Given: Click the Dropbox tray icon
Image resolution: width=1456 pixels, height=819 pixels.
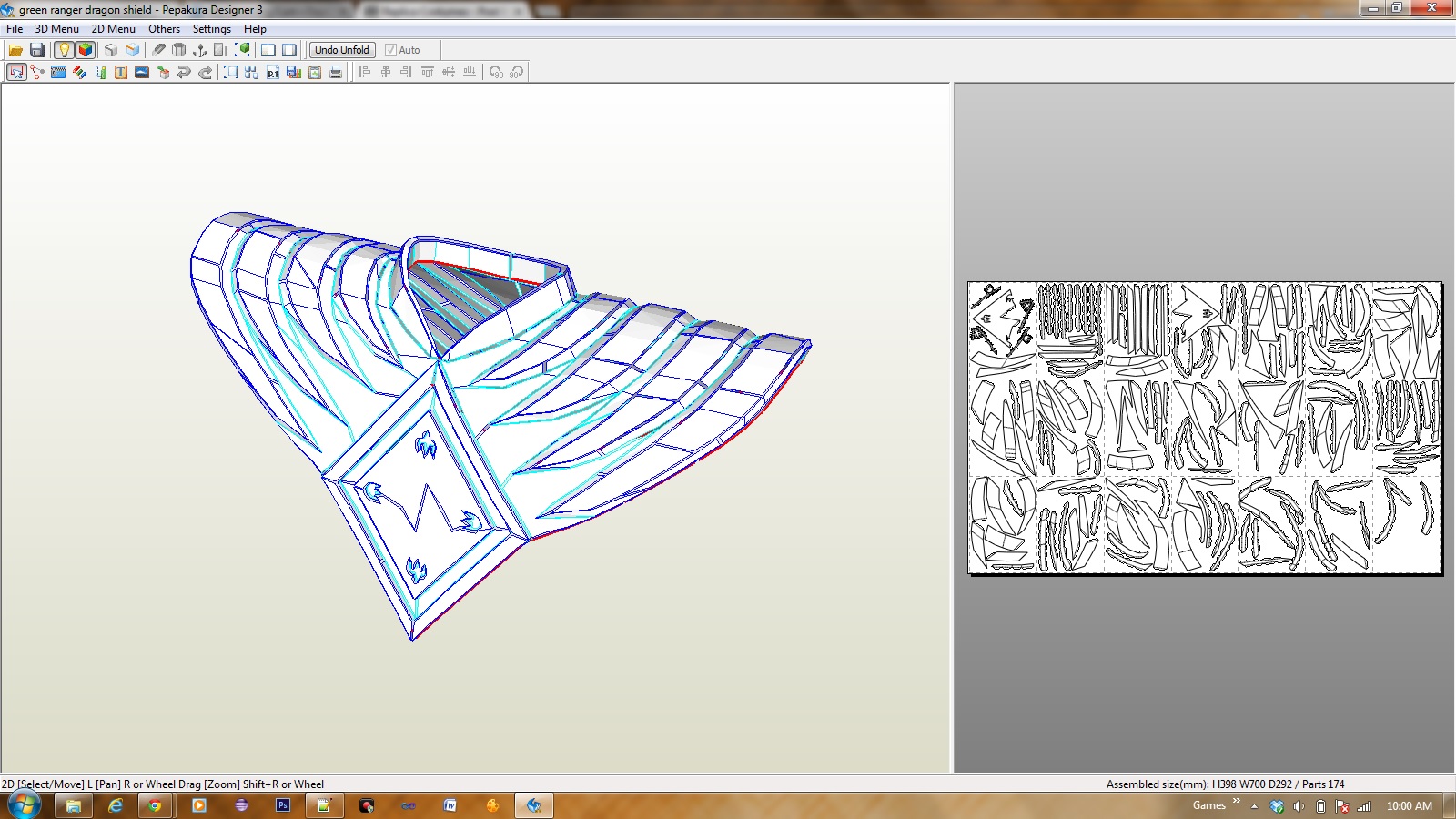Looking at the screenshot, I should click(x=1277, y=806).
